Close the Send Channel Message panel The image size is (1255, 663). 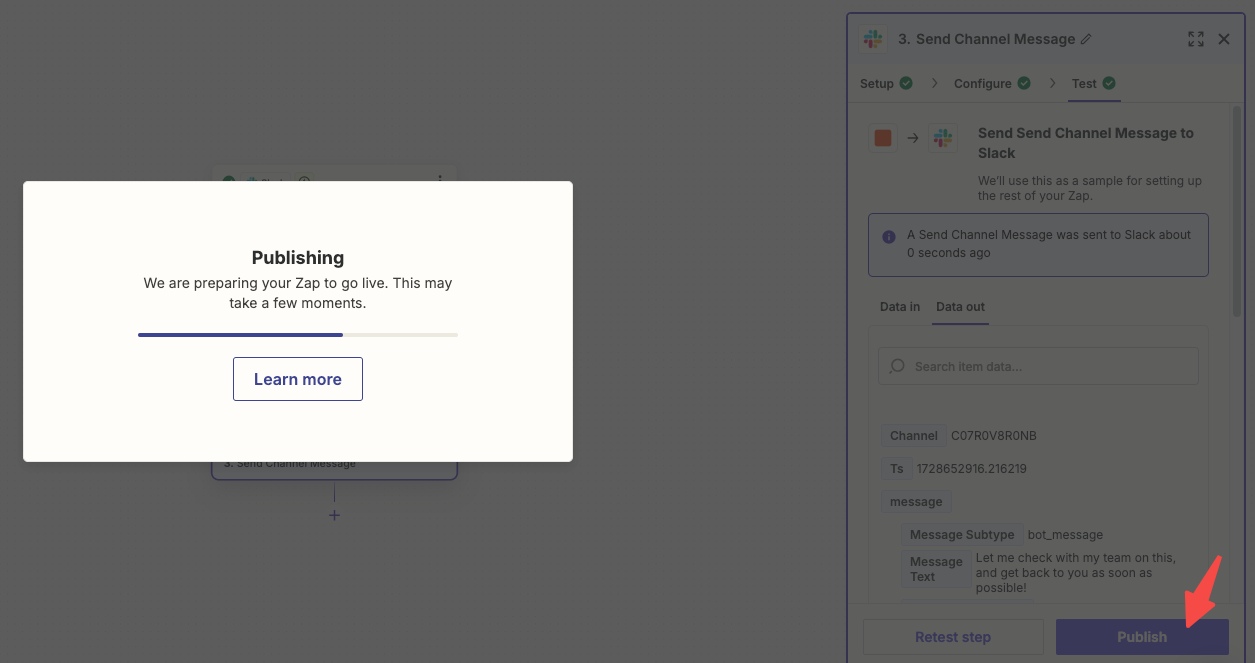point(1224,39)
